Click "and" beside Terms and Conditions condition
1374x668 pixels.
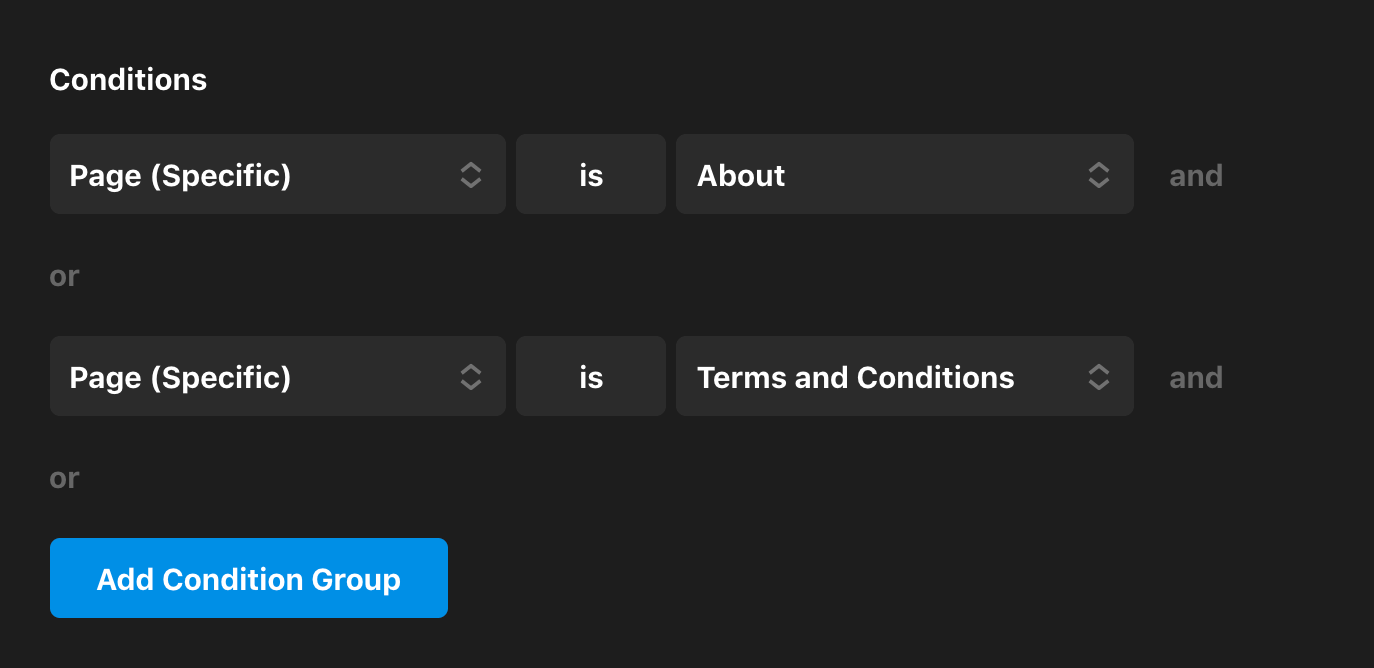pos(1196,378)
